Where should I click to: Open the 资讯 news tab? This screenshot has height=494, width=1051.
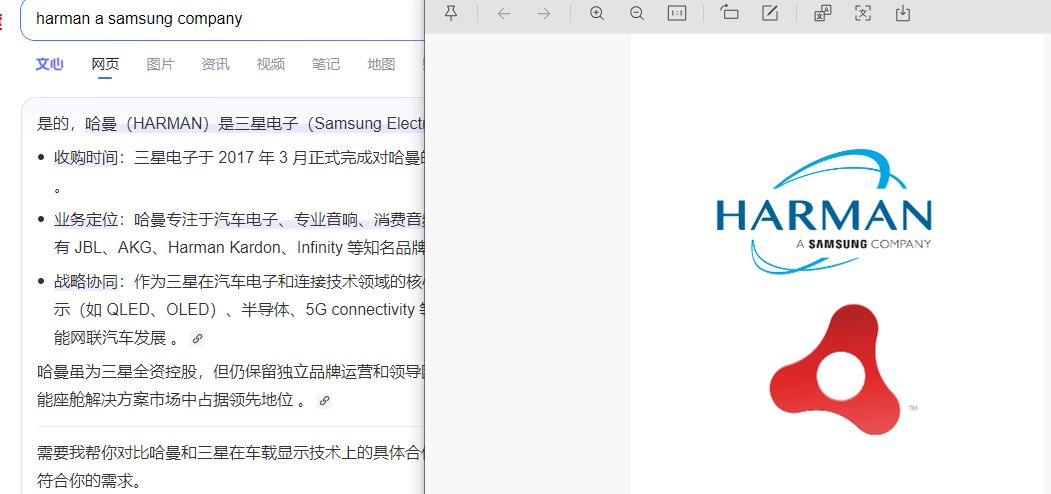point(215,64)
